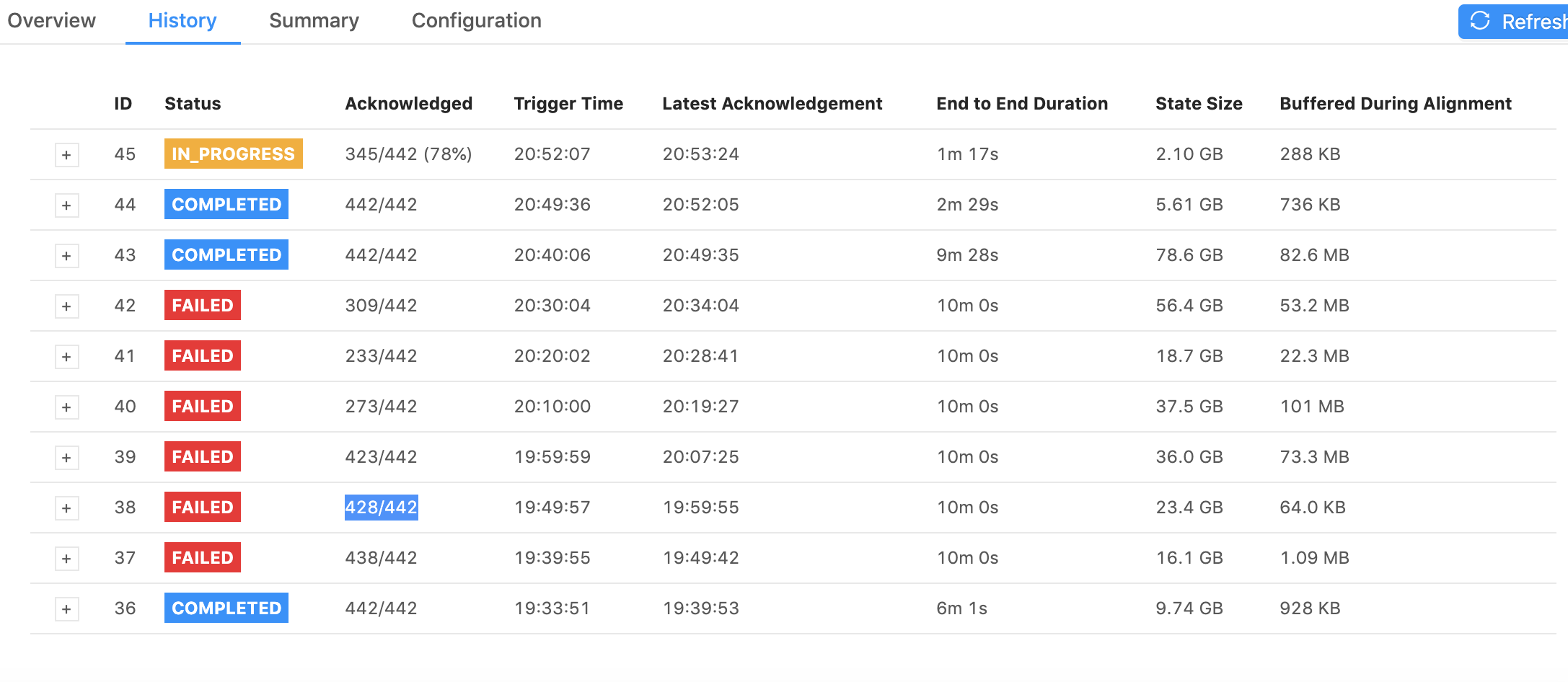Expand checkpoint 44 row details
Screen dimensions: 1568x682
click(66, 205)
